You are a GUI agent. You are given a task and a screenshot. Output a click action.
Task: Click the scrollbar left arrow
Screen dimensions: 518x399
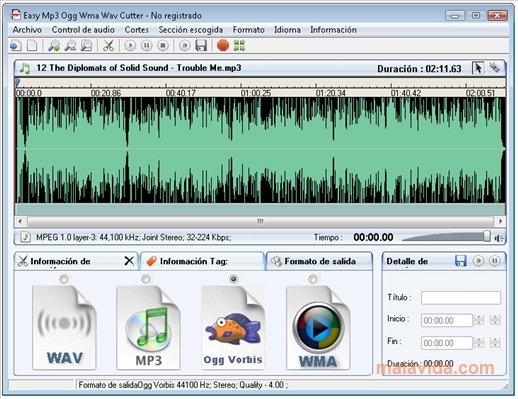20,221
